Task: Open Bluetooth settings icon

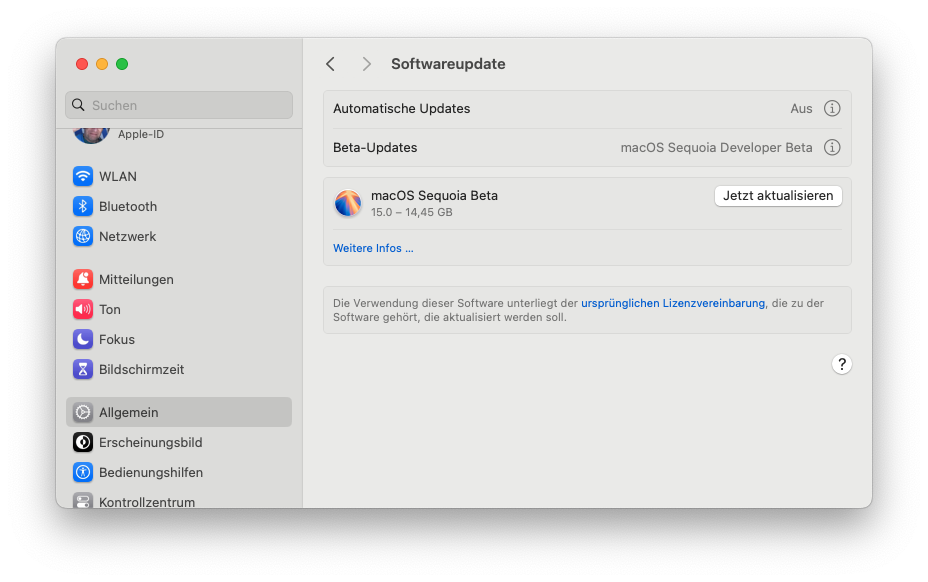Action: point(83,206)
